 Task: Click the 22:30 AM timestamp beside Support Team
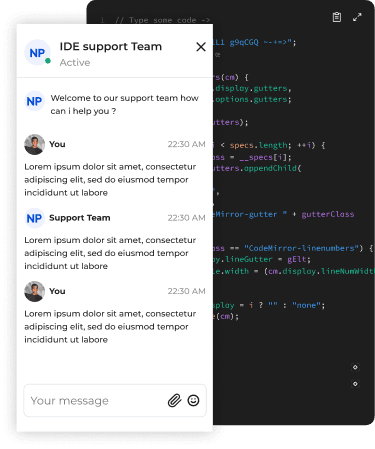186,218
